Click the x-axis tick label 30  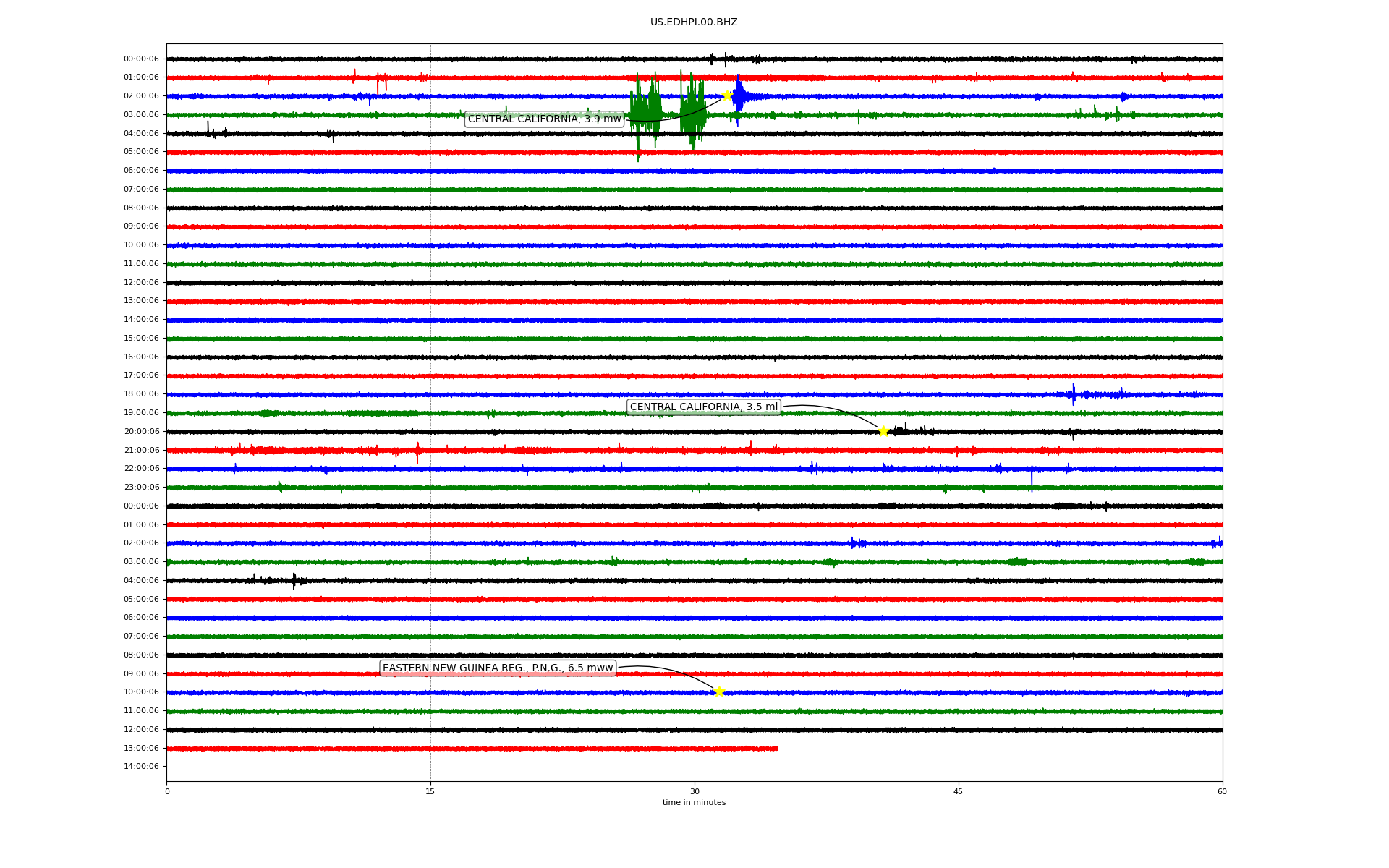(694, 791)
